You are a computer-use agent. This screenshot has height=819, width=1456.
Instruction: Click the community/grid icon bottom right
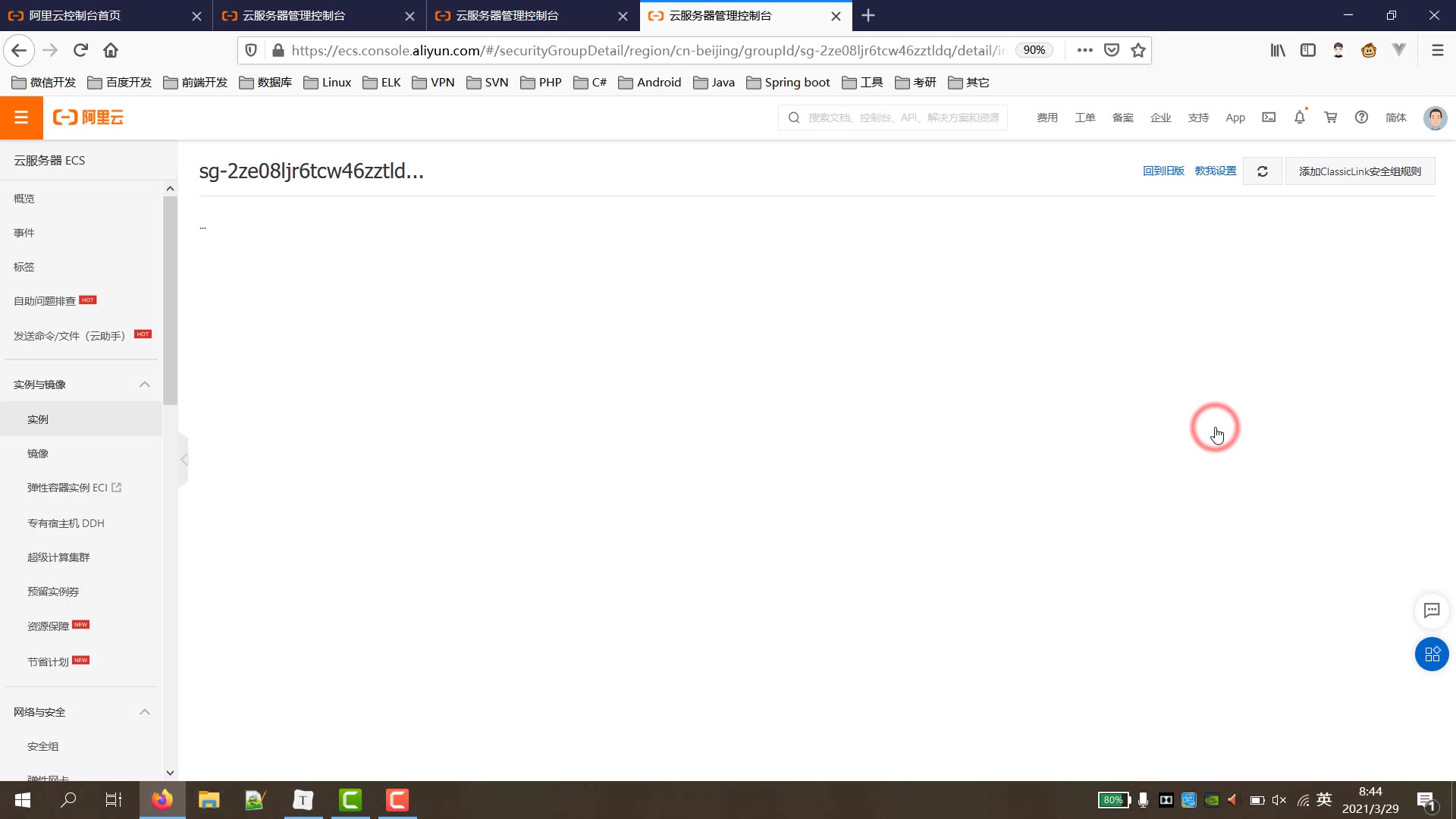1432,655
